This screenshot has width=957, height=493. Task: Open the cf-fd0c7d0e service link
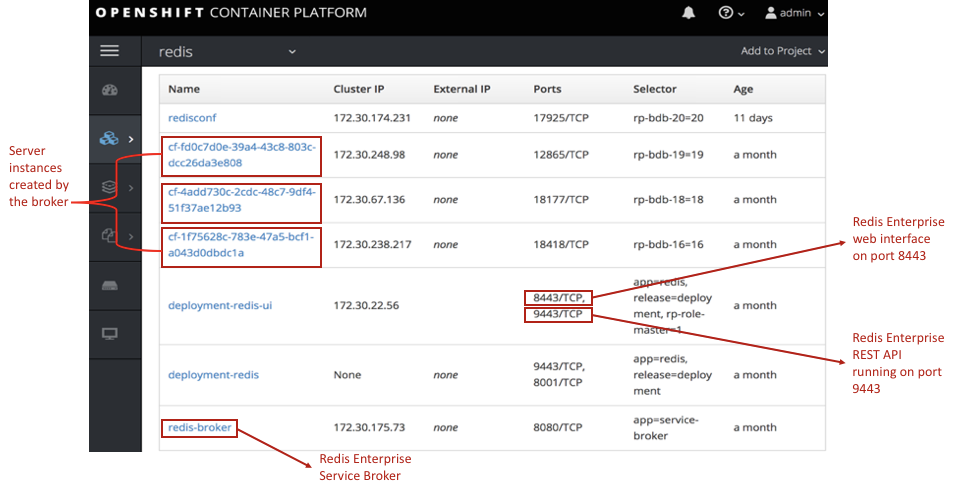[x=241, y=155]
